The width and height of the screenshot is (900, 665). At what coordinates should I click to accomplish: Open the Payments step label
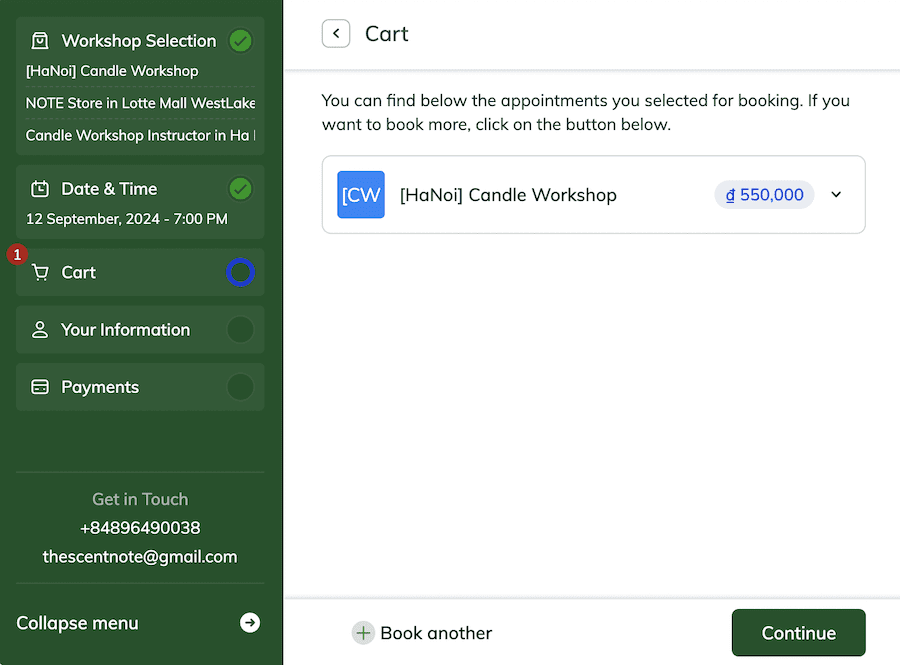pos(100,387)
